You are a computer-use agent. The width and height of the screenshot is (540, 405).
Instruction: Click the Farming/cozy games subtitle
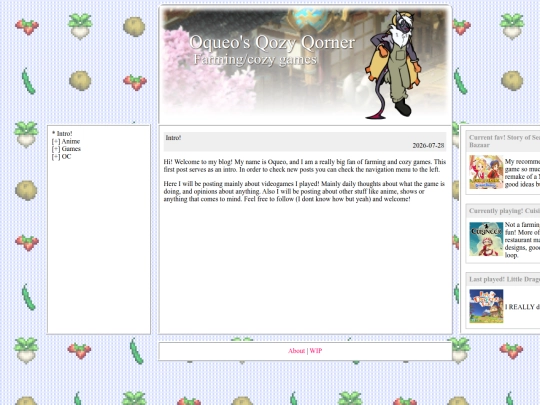coord(255,60)
